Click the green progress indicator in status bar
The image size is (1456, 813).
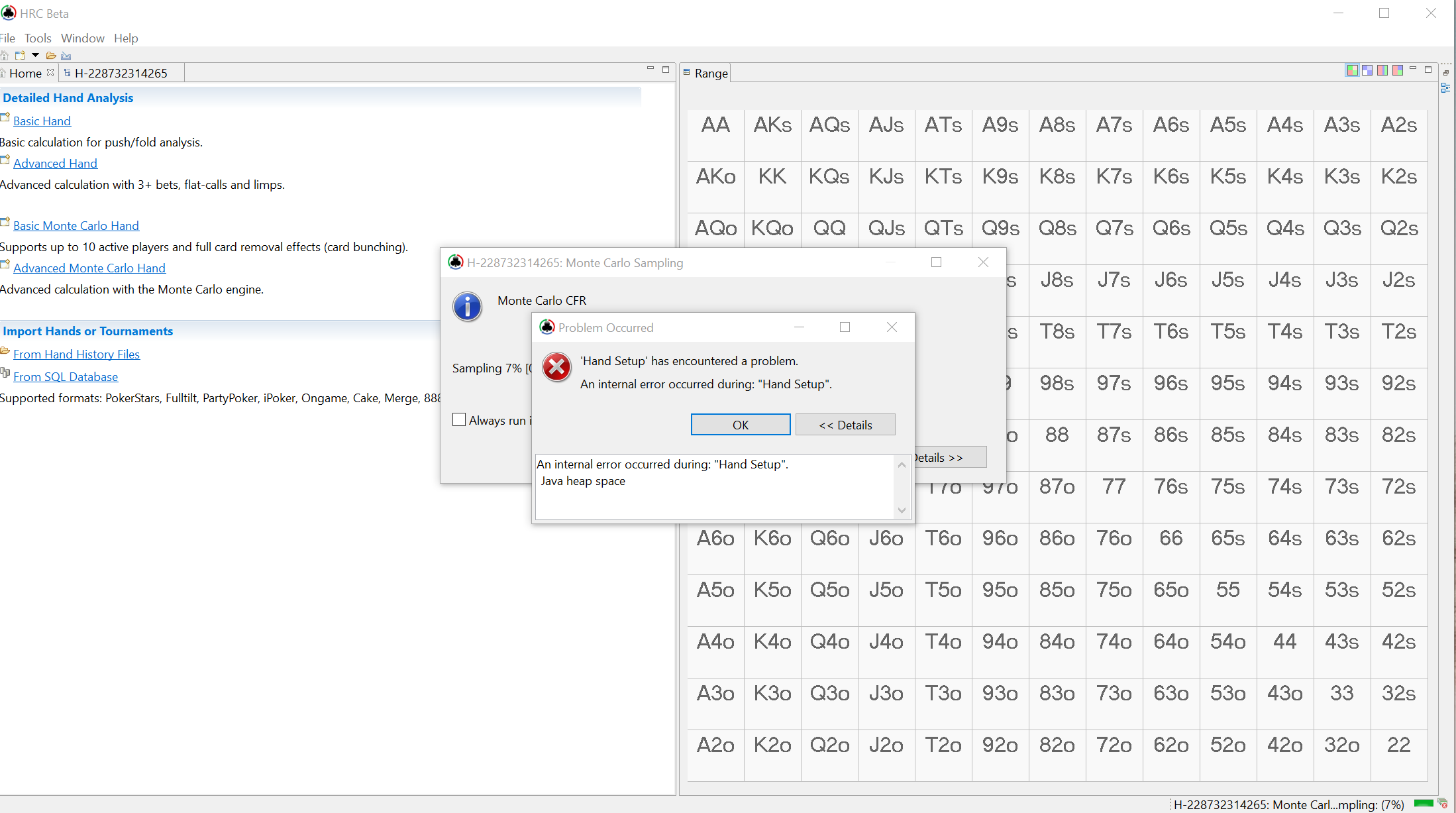pyautogui.click(x=1423, y=803)
